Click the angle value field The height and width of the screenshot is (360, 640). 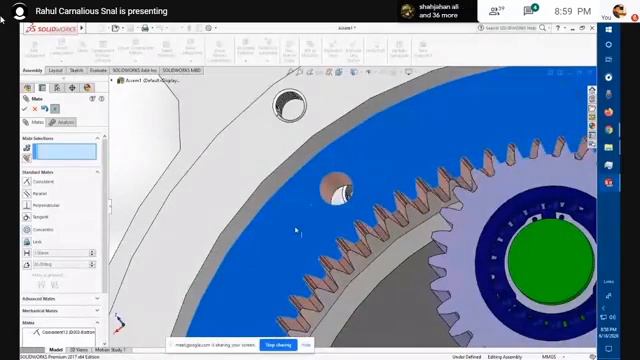tap(61, 264)
